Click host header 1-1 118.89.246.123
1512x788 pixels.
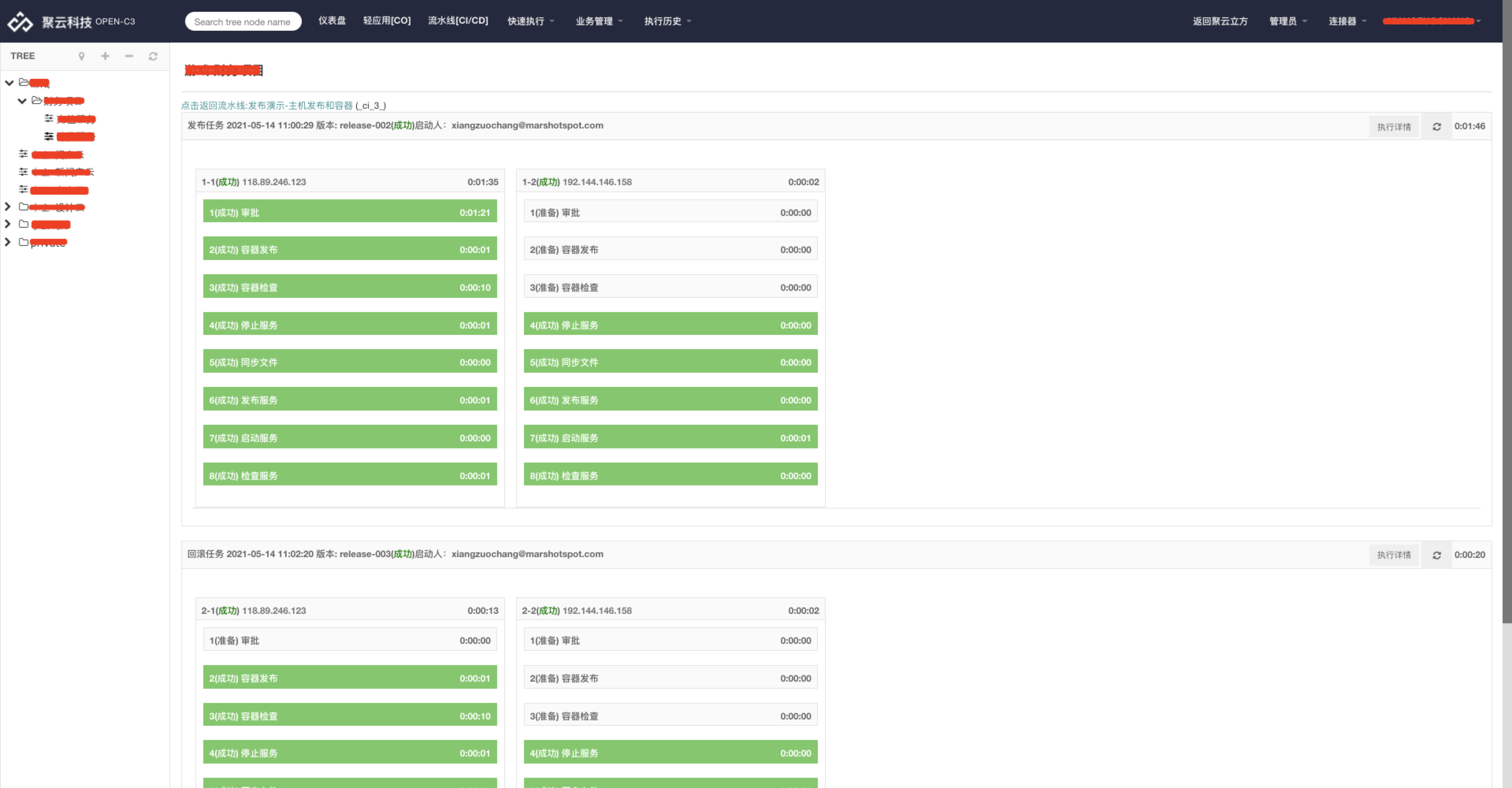350,182
